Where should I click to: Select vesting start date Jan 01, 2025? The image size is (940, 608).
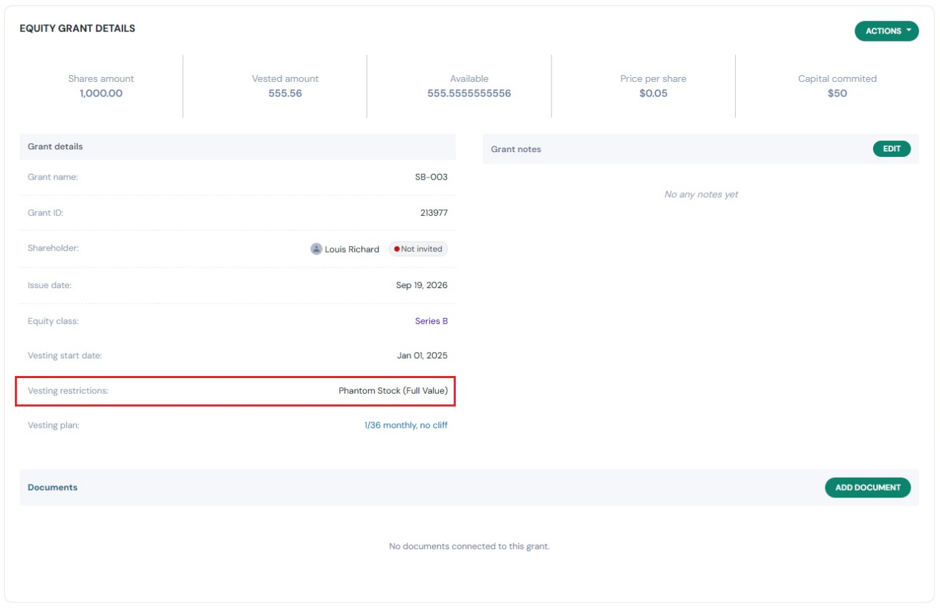point(422,356)
